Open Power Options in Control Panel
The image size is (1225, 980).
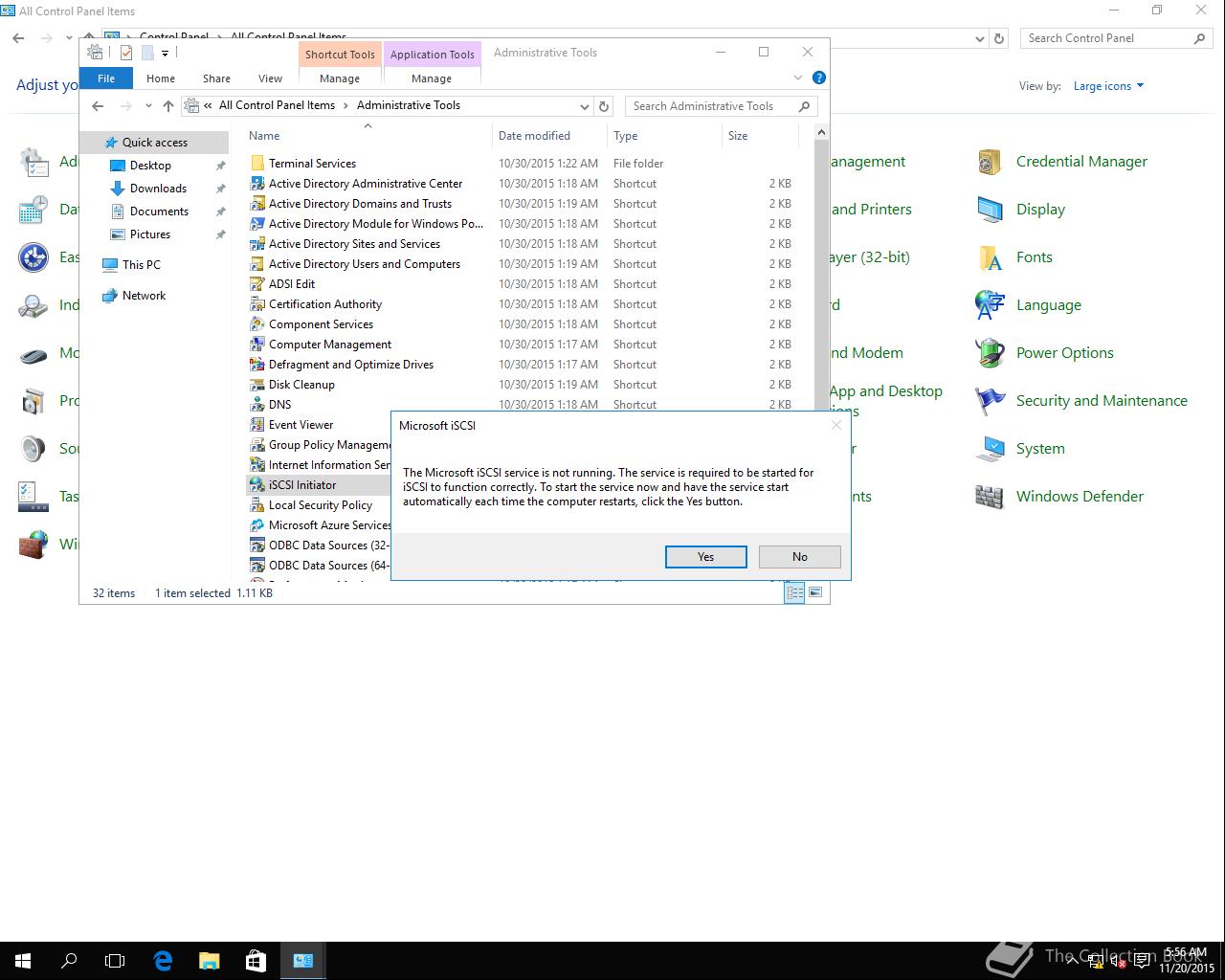pos(1064,353)
